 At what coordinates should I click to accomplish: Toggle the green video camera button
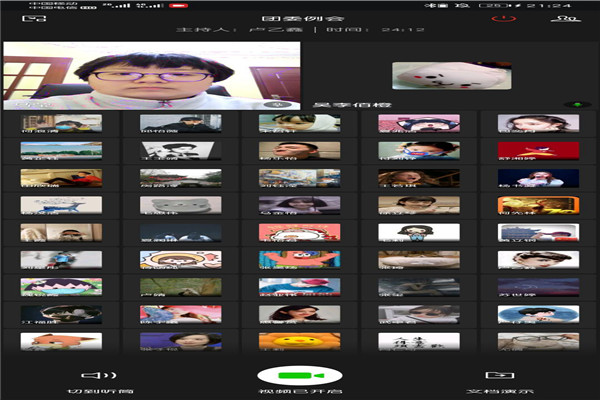coord(299,376)
